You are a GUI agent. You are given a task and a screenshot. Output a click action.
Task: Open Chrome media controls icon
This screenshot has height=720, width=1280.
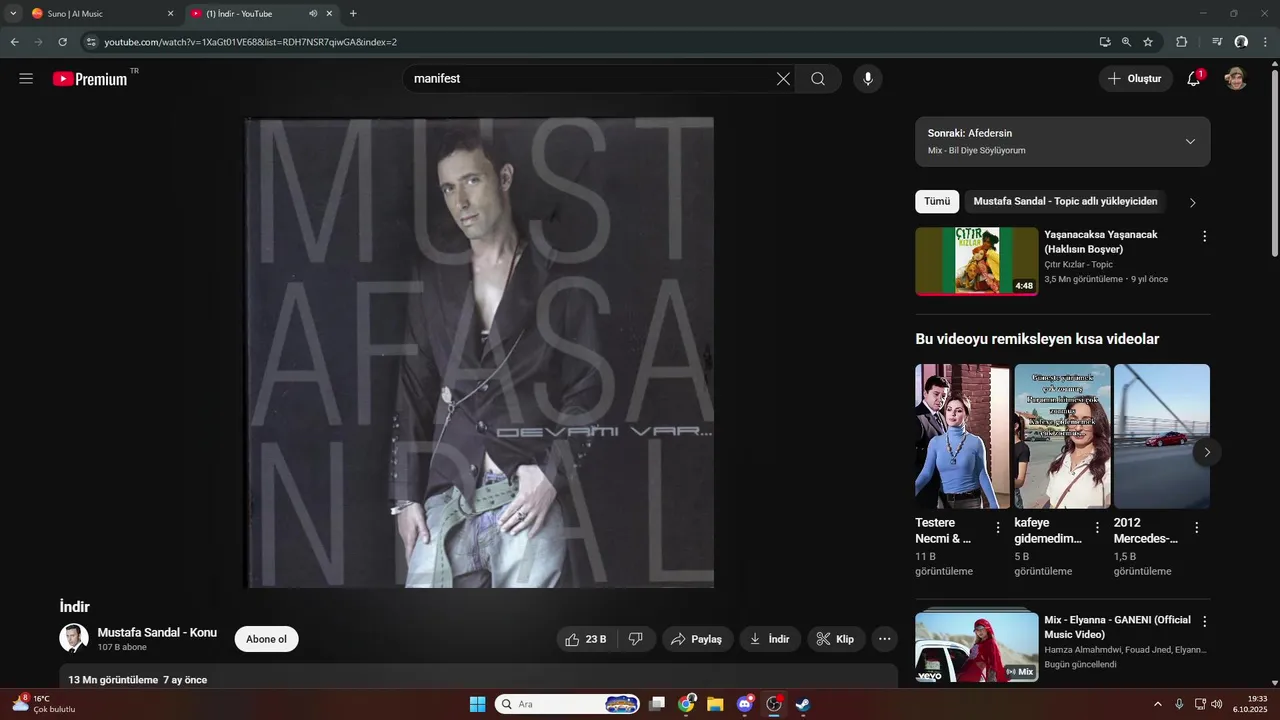1217,42
